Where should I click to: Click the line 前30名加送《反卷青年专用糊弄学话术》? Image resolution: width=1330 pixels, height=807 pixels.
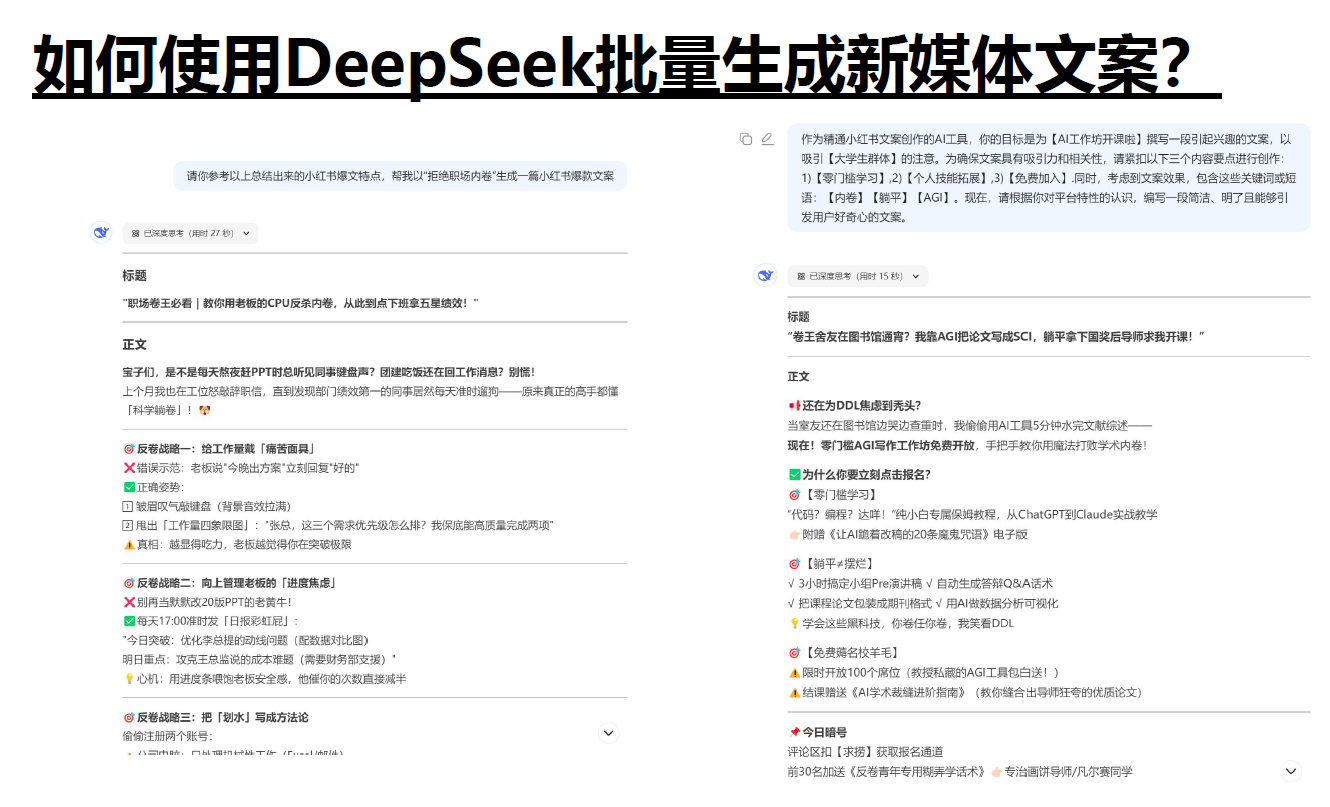(x=960, y=771)
